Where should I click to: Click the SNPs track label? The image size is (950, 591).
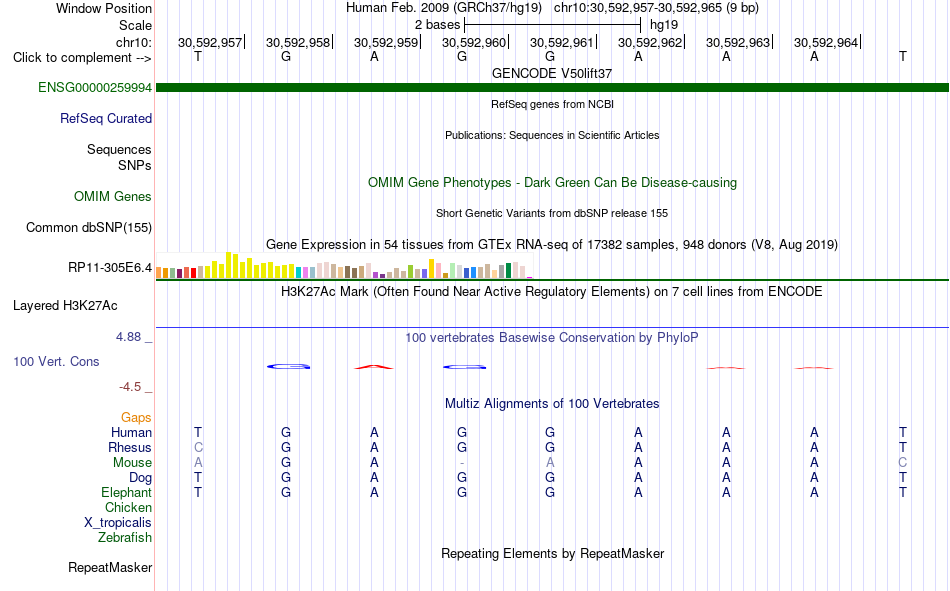point(135,165)
